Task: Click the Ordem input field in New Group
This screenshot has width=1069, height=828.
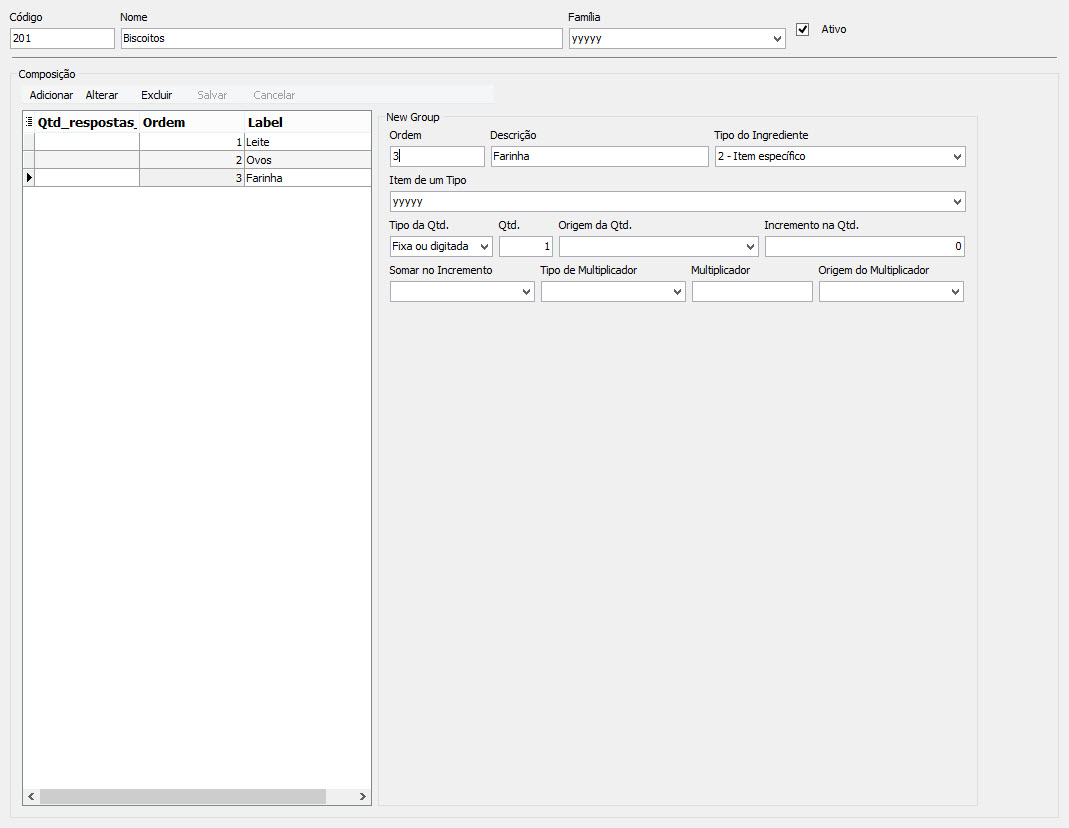Action: (437, 156)
